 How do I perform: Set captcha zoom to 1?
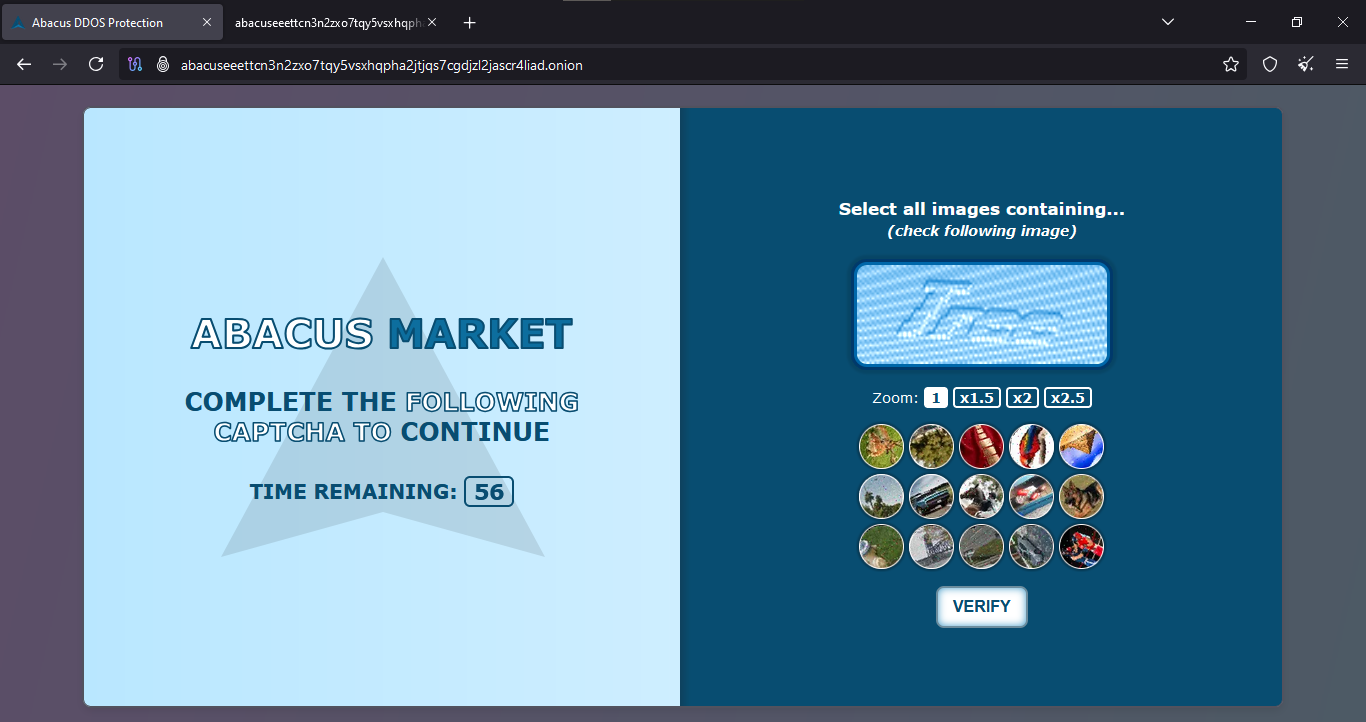[x=935, y=398]
